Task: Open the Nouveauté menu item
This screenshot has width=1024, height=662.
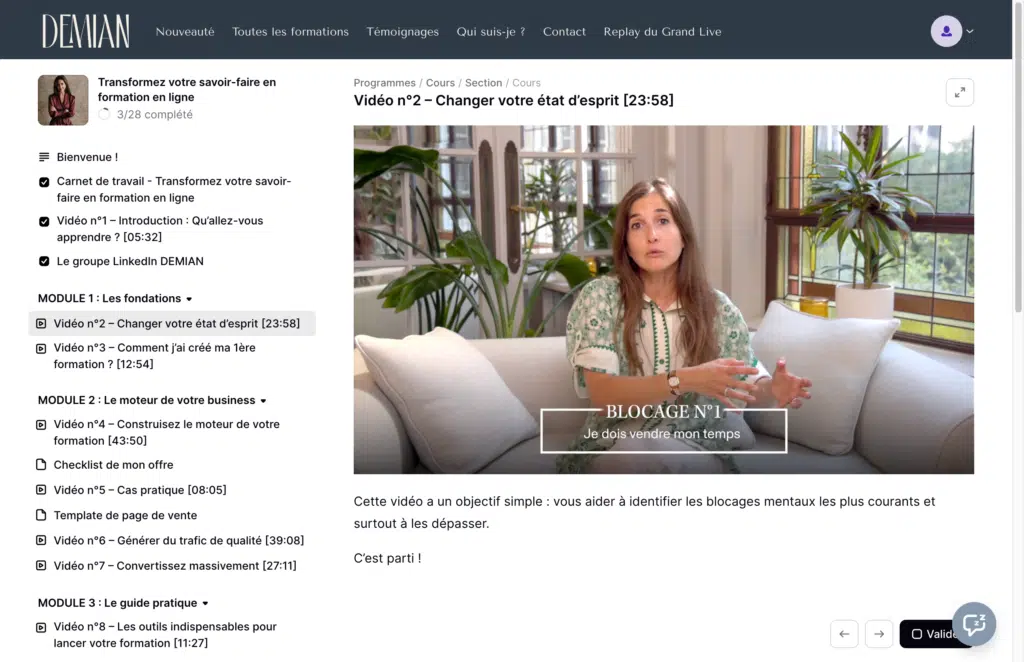Action: (x=185, y=31)
